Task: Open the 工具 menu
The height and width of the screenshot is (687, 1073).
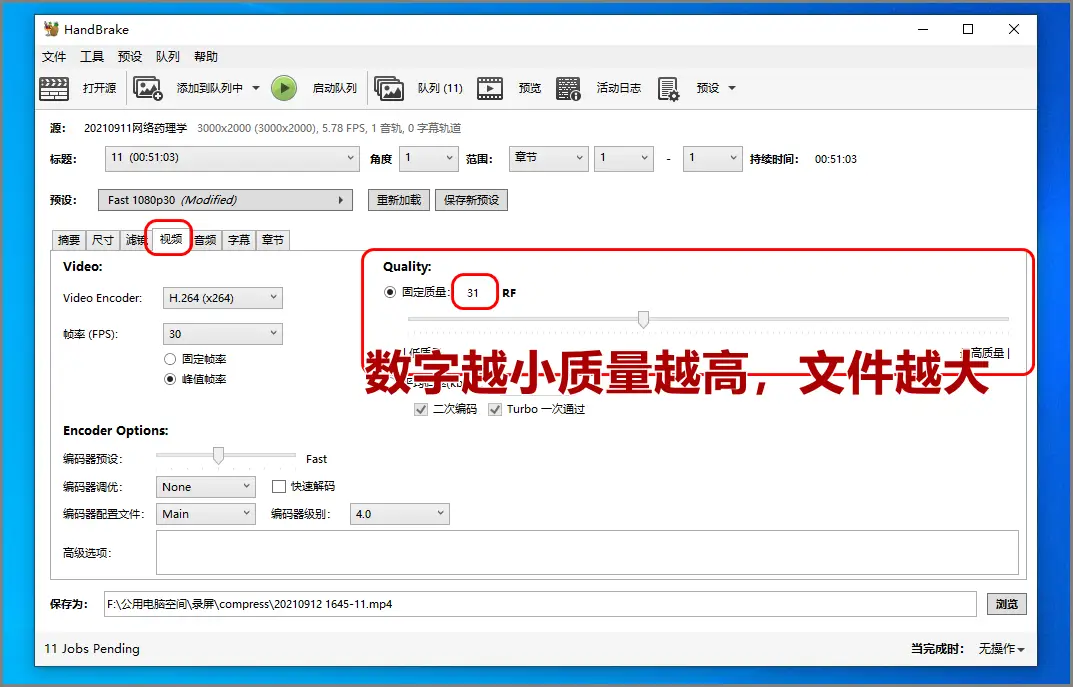Action: [x=92, y=56]
